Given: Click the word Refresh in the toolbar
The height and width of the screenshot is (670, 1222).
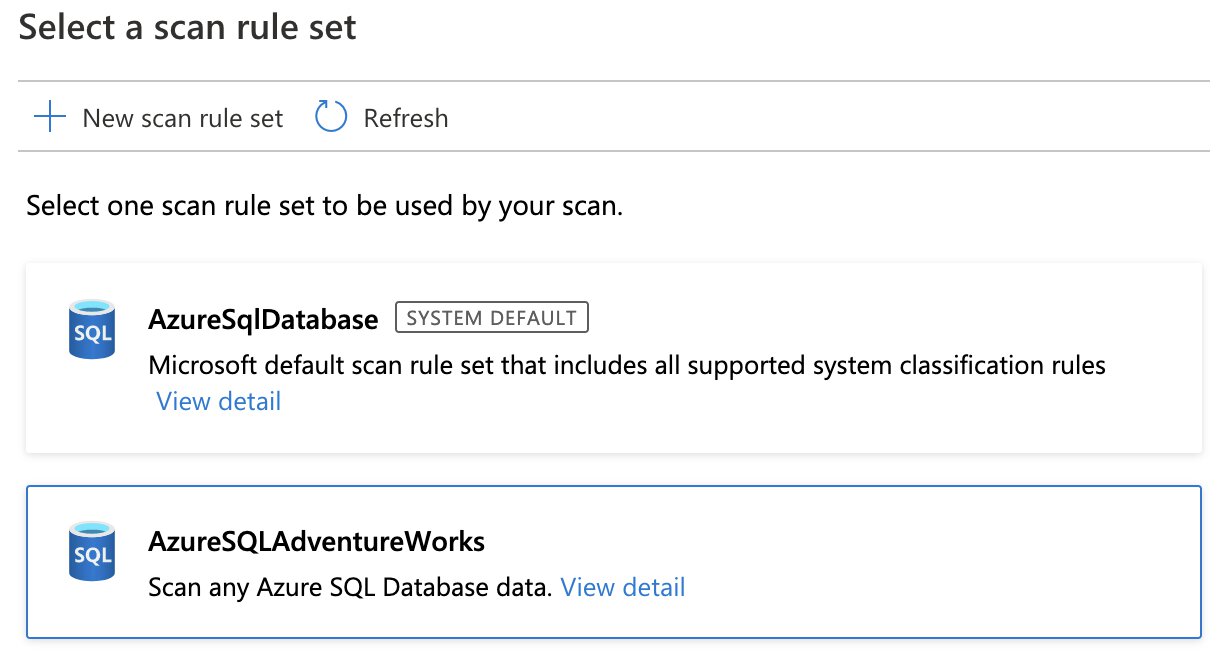Looking at the screenshot, I should (406, 118).
